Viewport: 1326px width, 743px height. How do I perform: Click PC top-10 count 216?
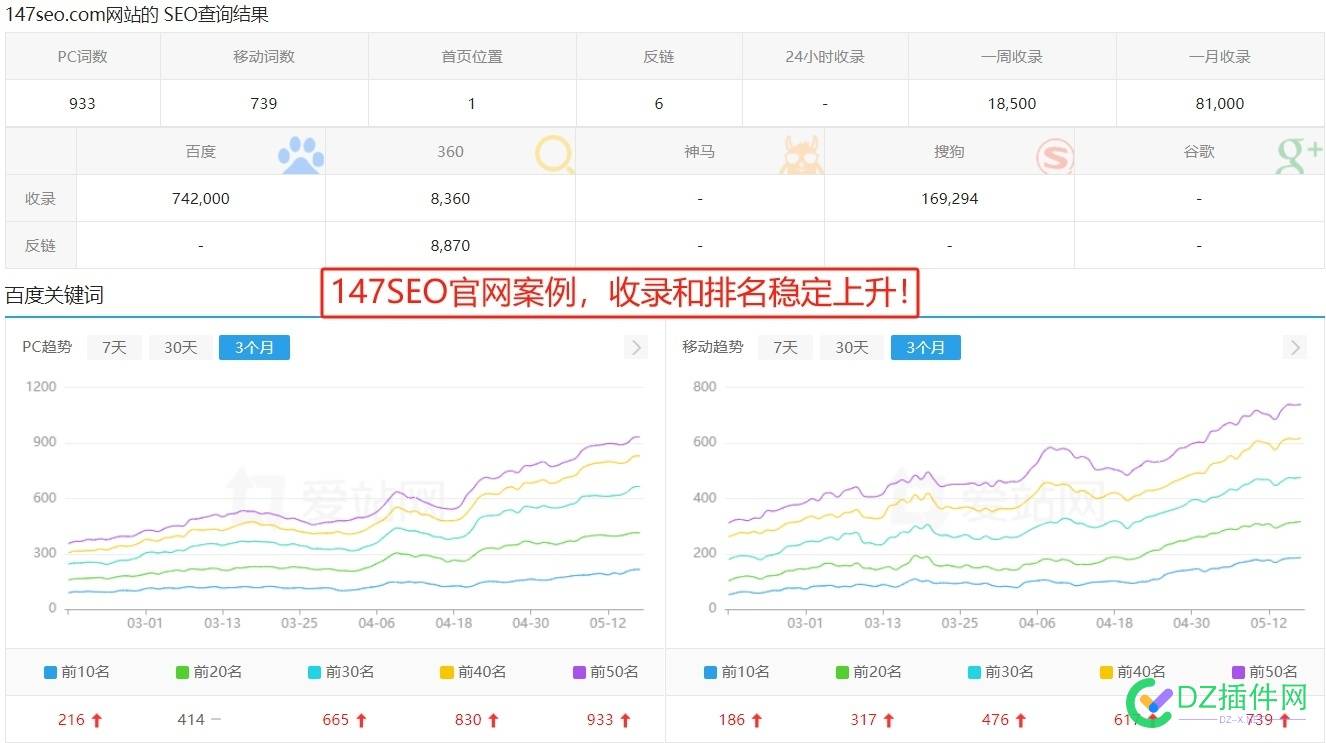tap(71, 719)
